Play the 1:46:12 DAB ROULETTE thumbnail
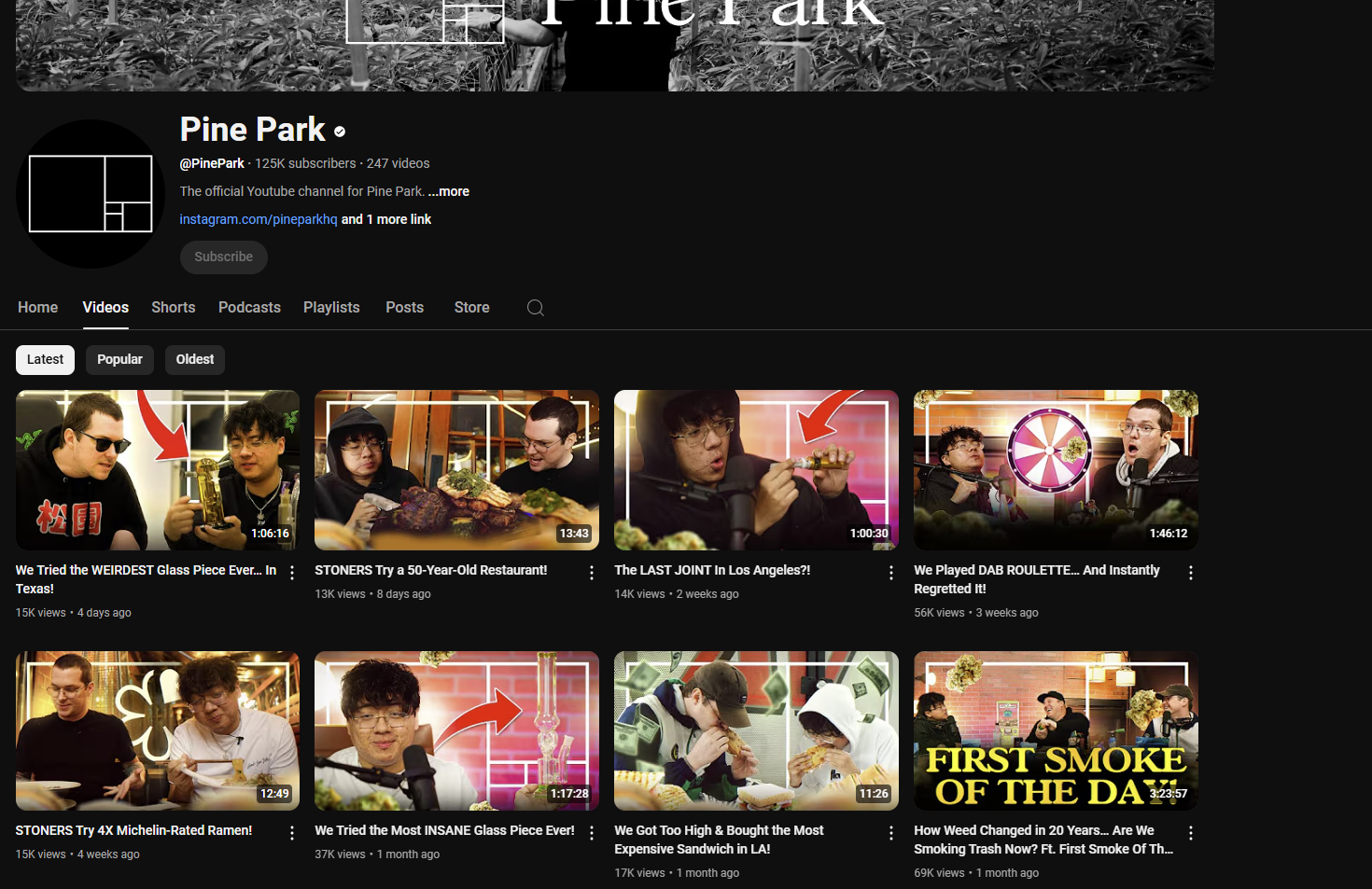1372x889 pixels. click(1056, 470)
